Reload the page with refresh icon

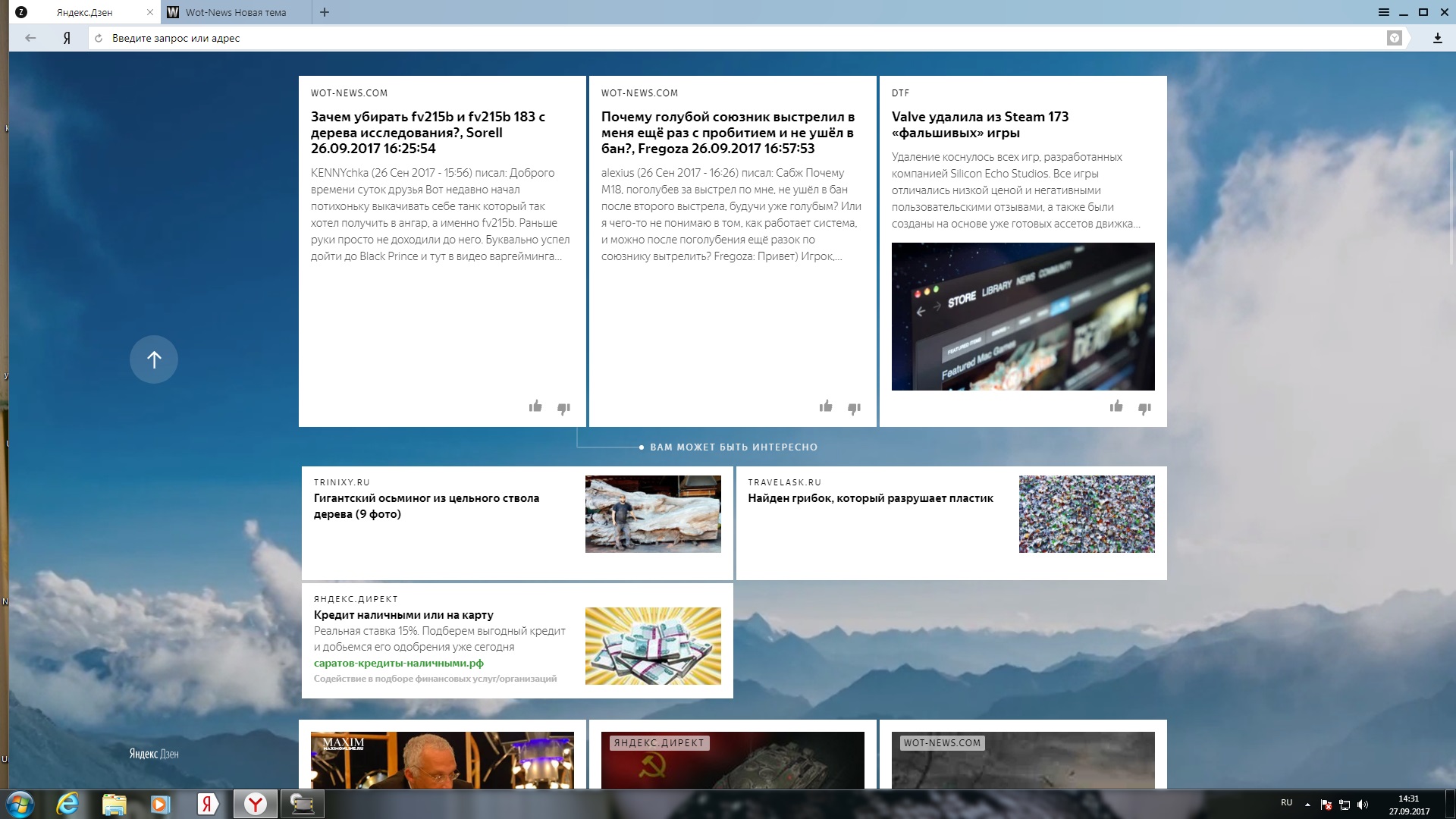pyautogui.click(x=99, y=38)
